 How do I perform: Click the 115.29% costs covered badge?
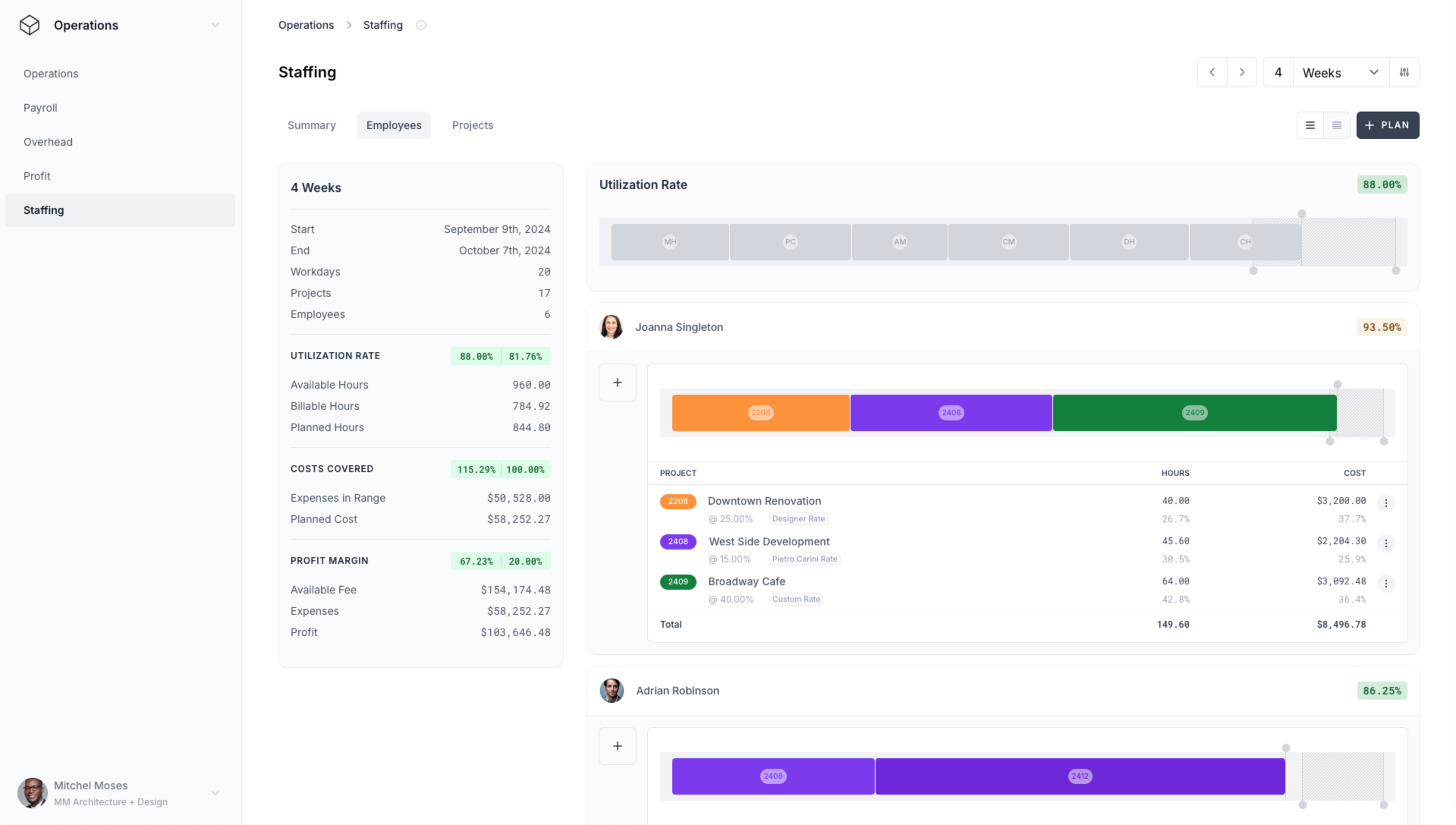(476, 470)
